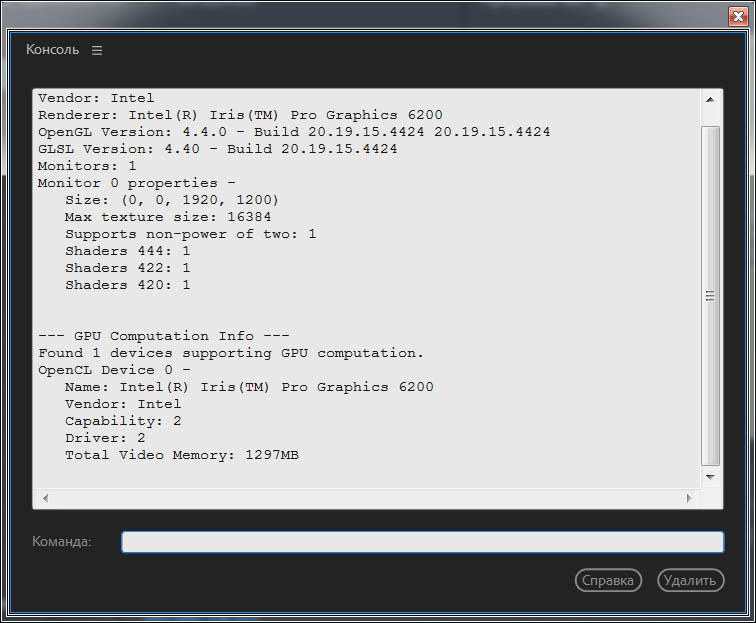Click the 'Renderer: Intel(R) Iris(TM) Pro Graphics 6200' line
756x623 pixels.
tap(240, 115)
